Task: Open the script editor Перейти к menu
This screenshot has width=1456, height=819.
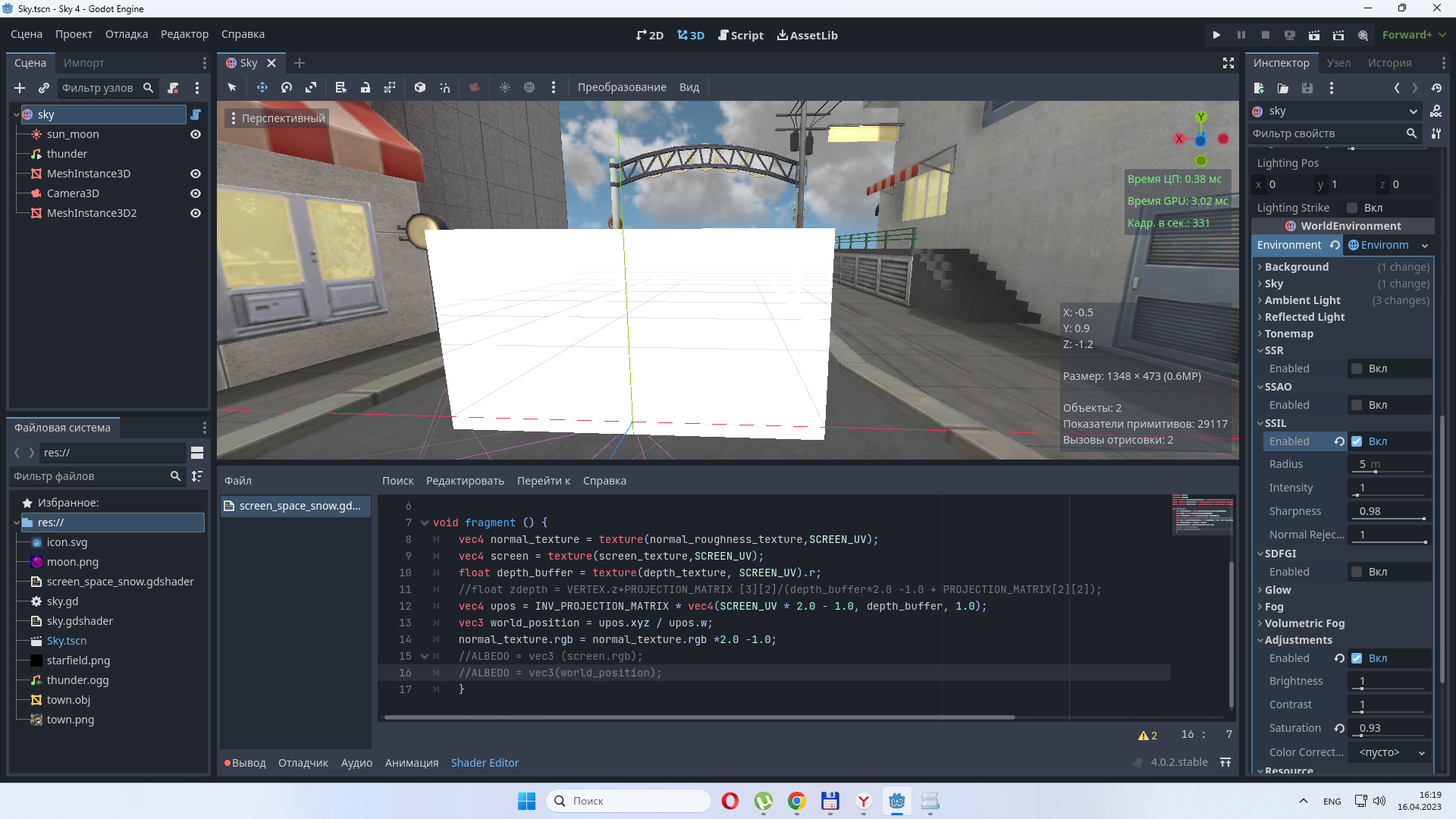Action: point(544,481)
